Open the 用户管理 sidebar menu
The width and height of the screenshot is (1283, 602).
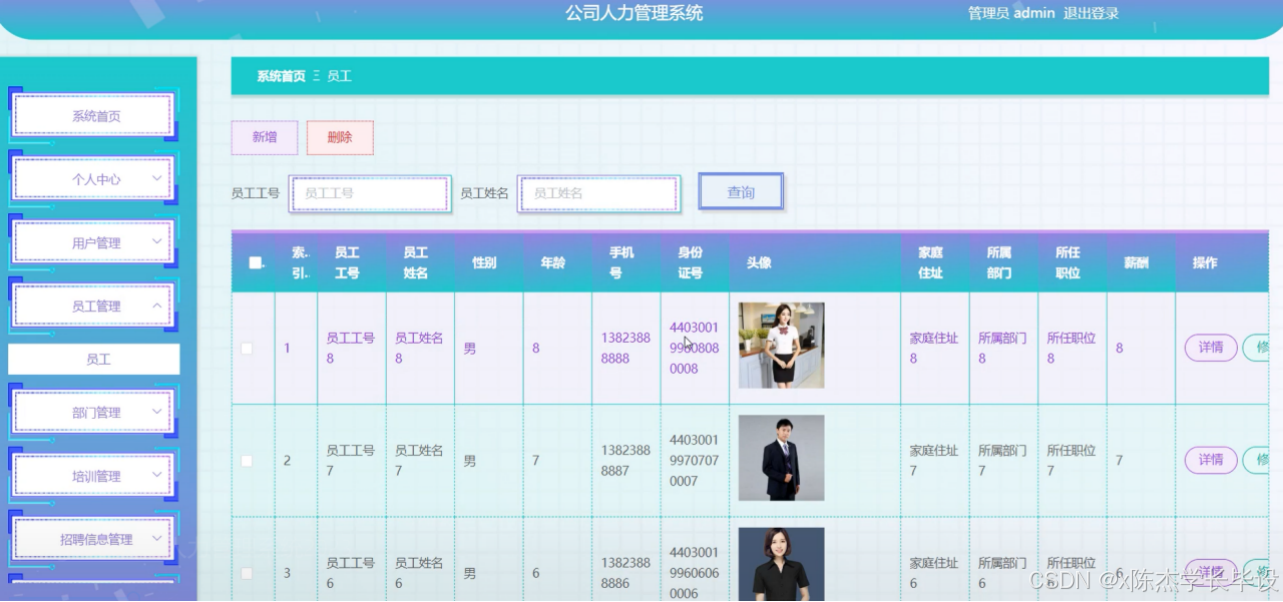tap(94, 243)
